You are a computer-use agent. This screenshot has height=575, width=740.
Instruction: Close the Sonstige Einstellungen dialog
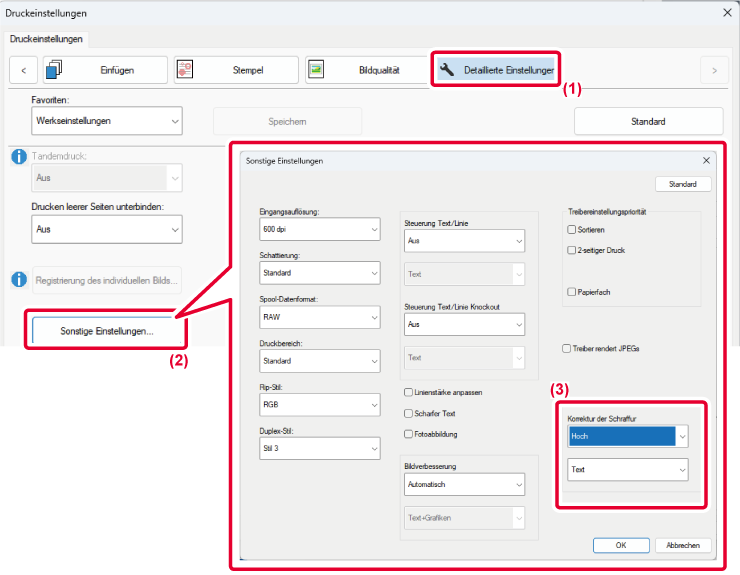[x=706, y=160]
